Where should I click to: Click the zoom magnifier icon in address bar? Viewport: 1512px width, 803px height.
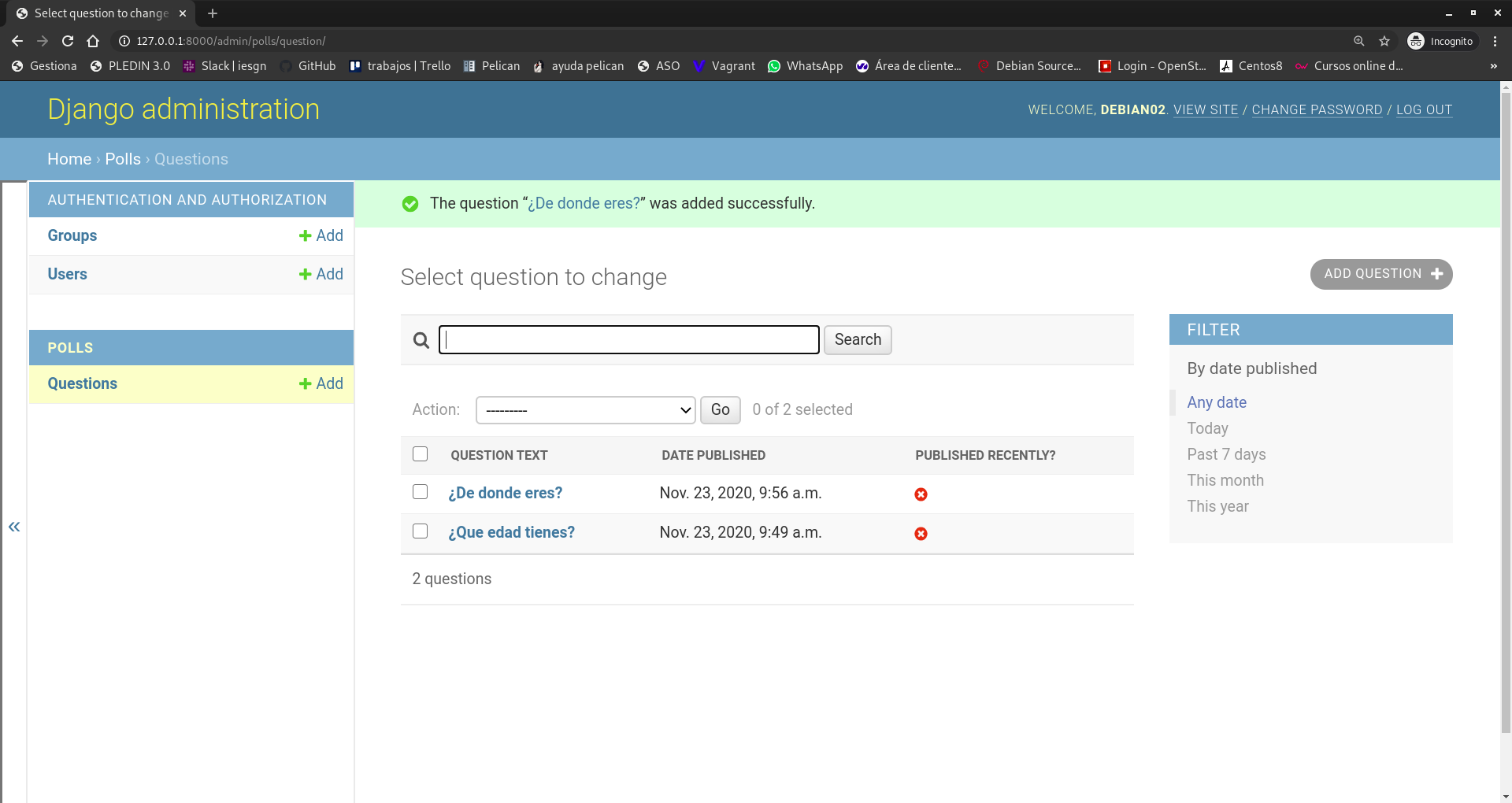tap(1358, 41)
